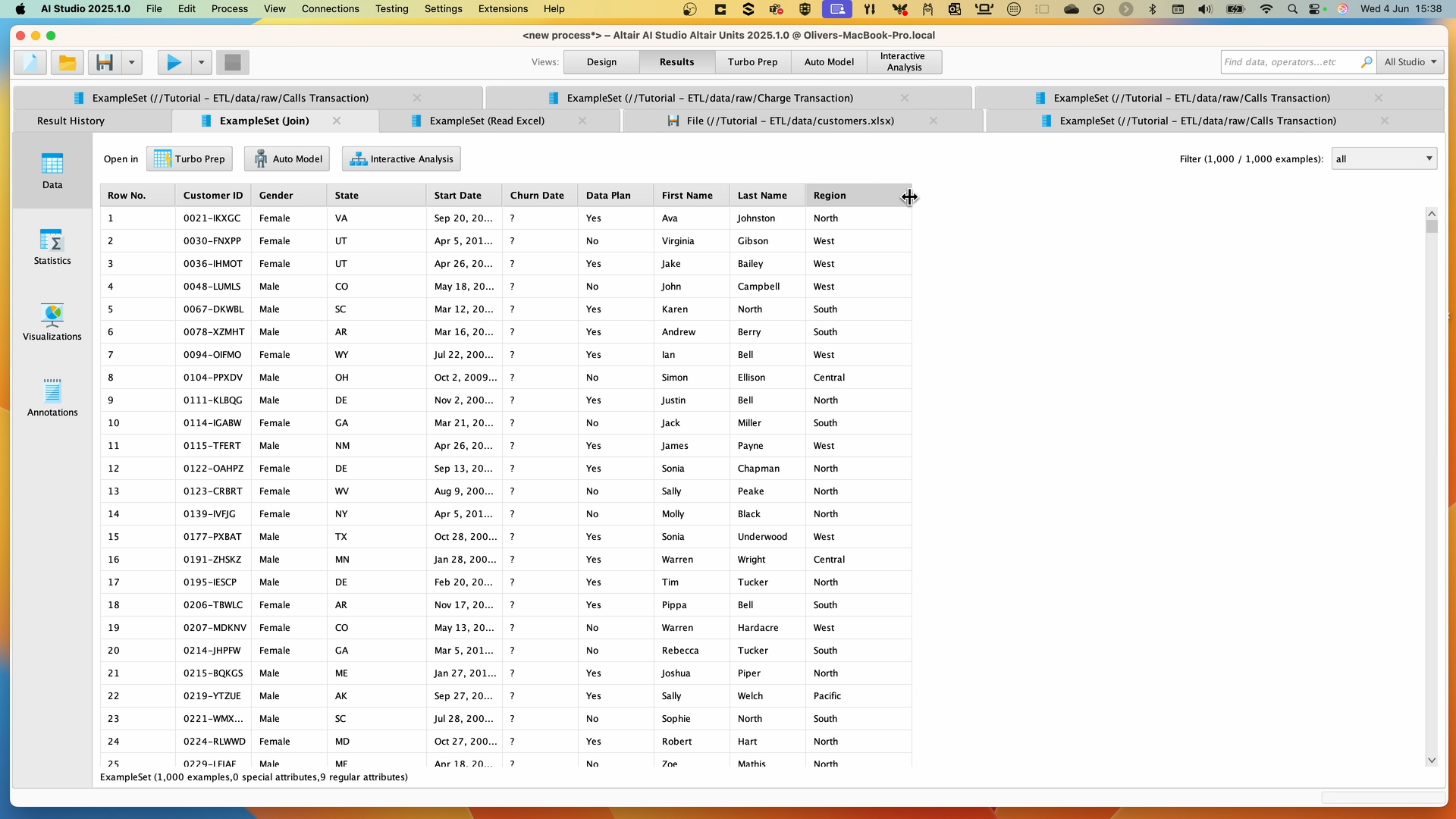The height and width of the screenshot is (819, 1456).
Task: Open the Visualizations panel
Action: point(52,322)
